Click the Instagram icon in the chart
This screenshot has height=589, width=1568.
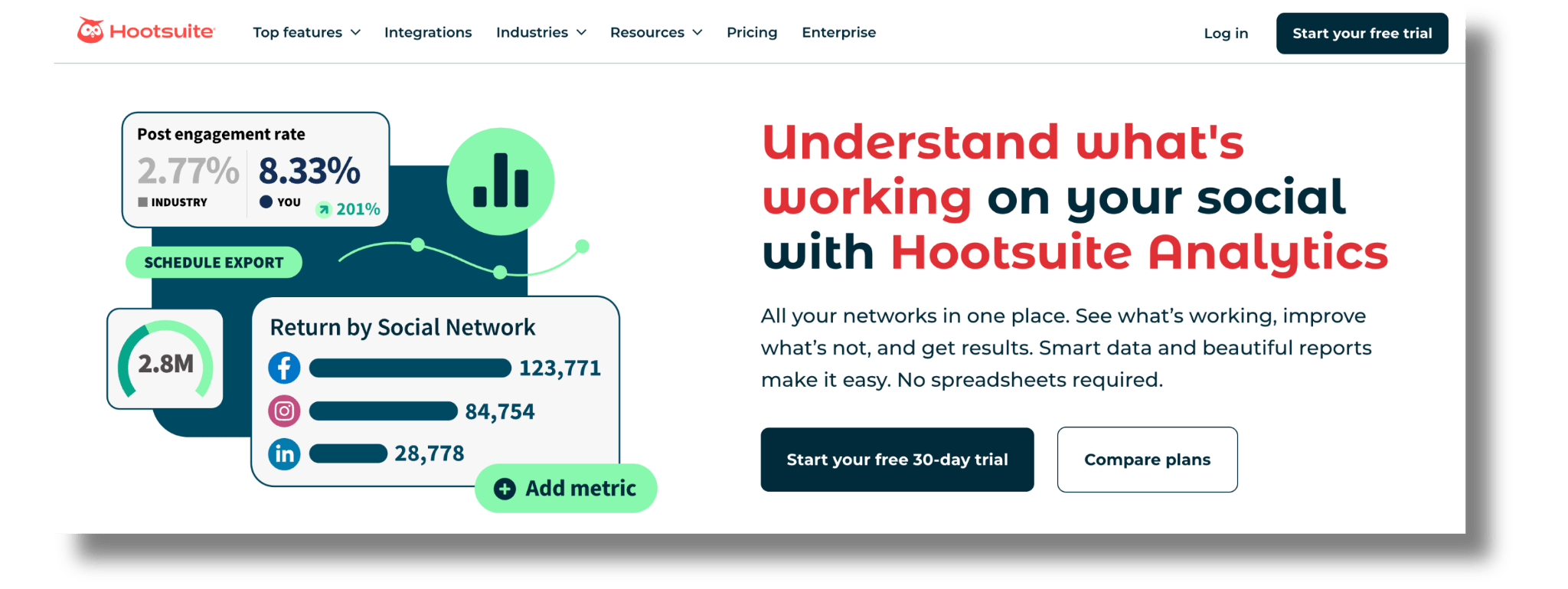(284, 411)
